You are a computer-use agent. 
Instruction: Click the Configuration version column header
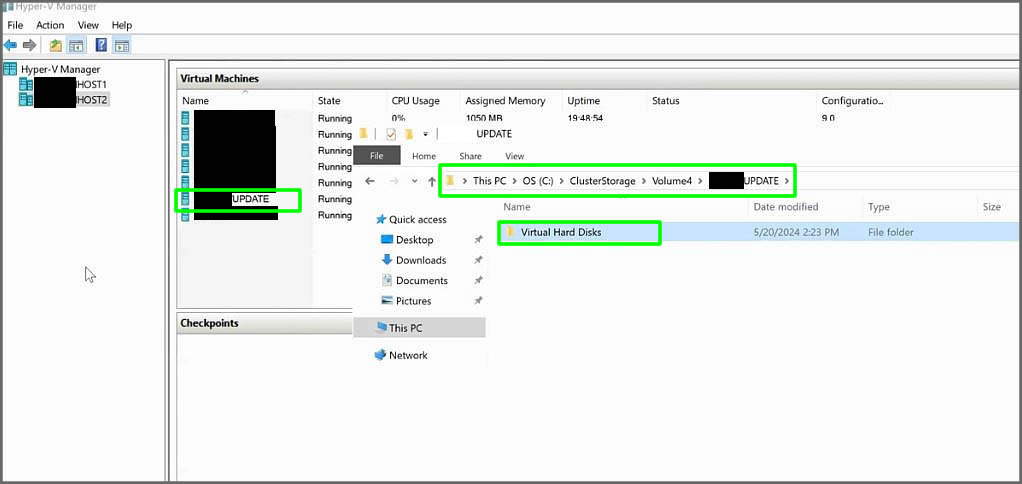pyautogui.click(x=853, y=101)
